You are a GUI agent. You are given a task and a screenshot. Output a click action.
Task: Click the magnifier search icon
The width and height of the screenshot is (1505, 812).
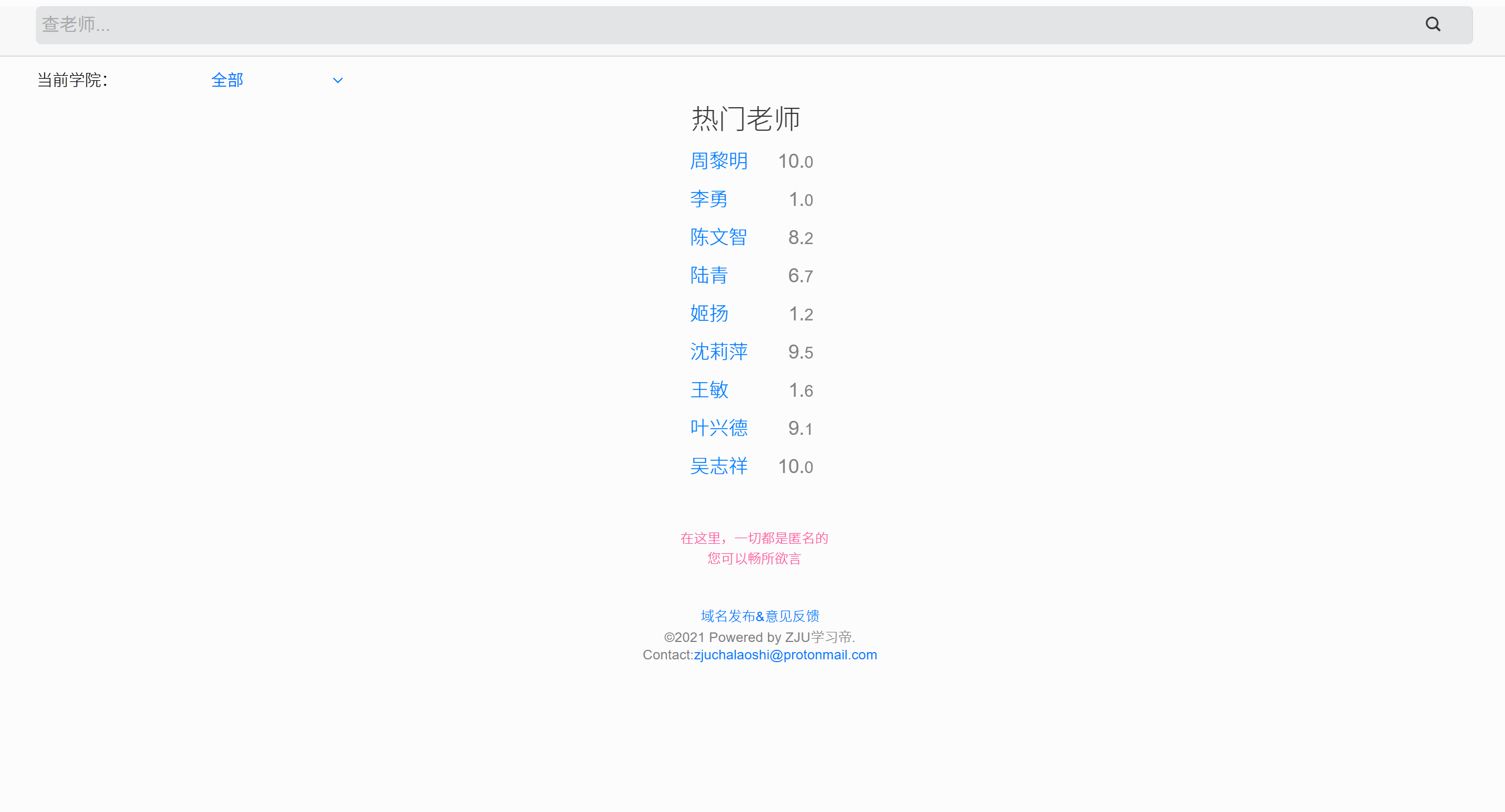point(1432,25)
